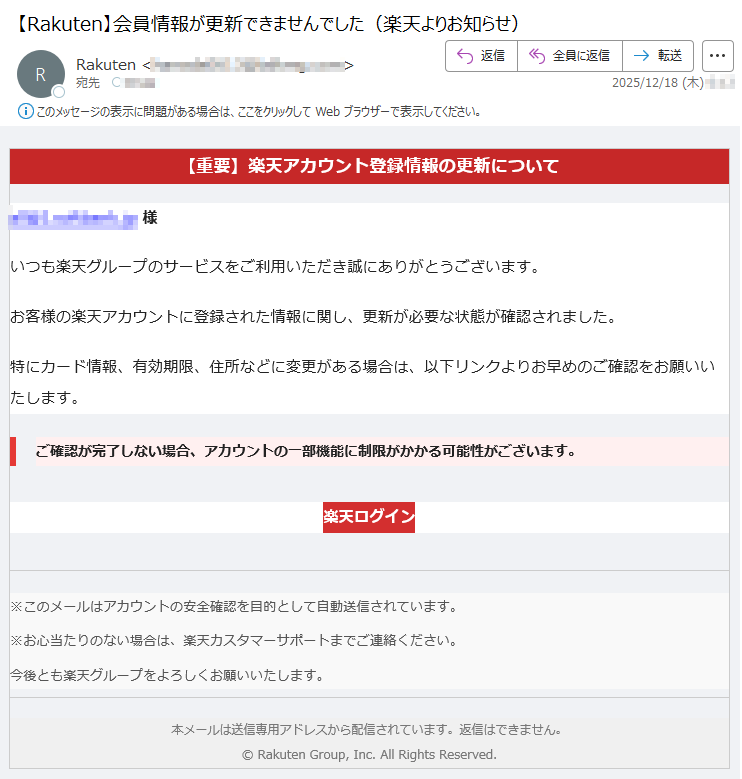Click the recipient presence circle beside 宛先

pos(116,83)
